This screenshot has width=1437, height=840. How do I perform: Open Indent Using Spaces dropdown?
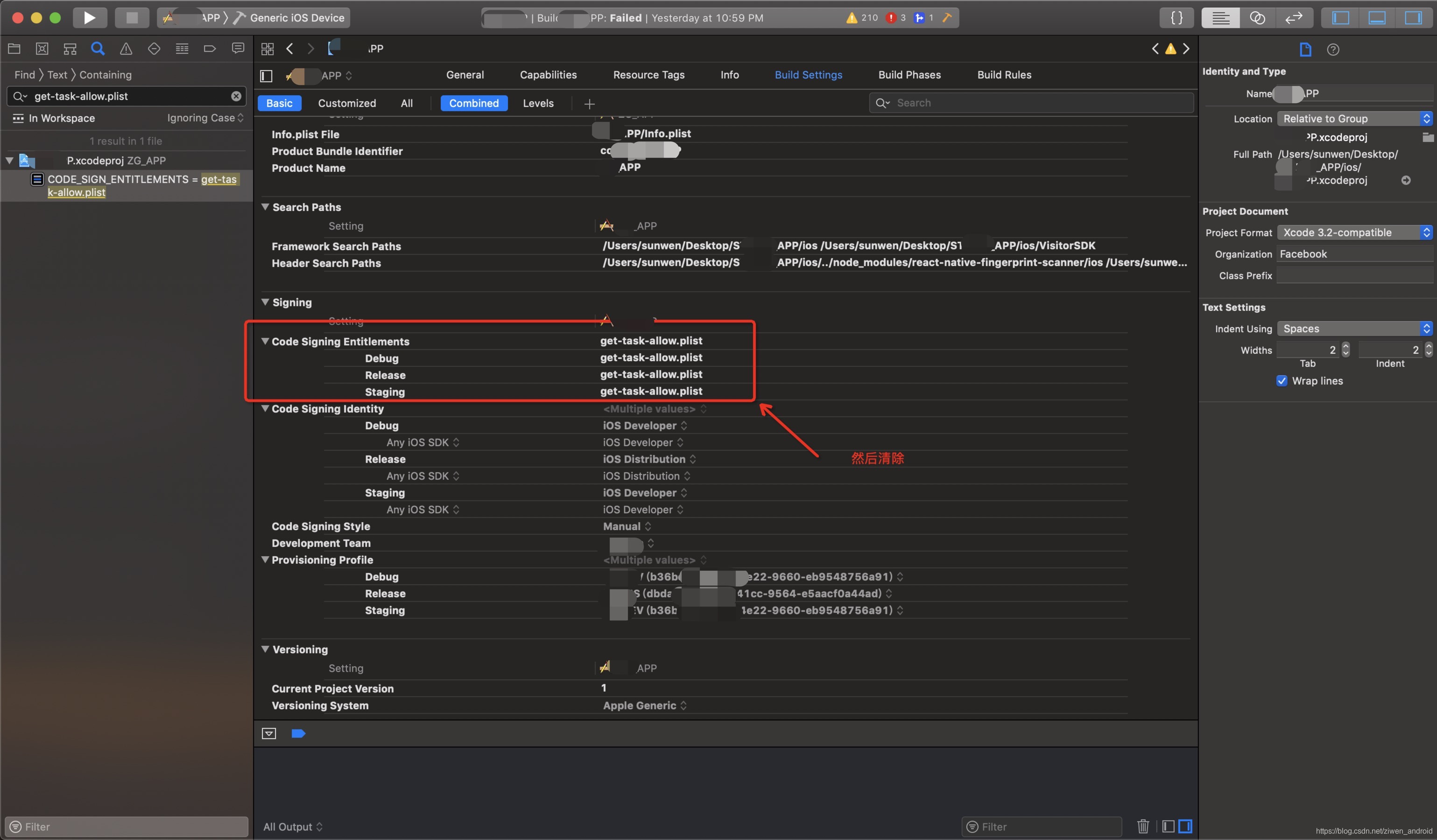tap(1354, 329)
